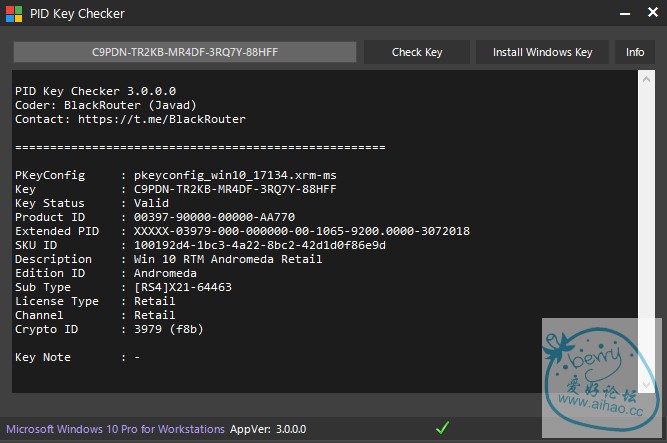Click Sub Type '[RS4]X21-64463' value
This screenshot has width=667, height=443.
pyautogui.click(x=183, y=287)
